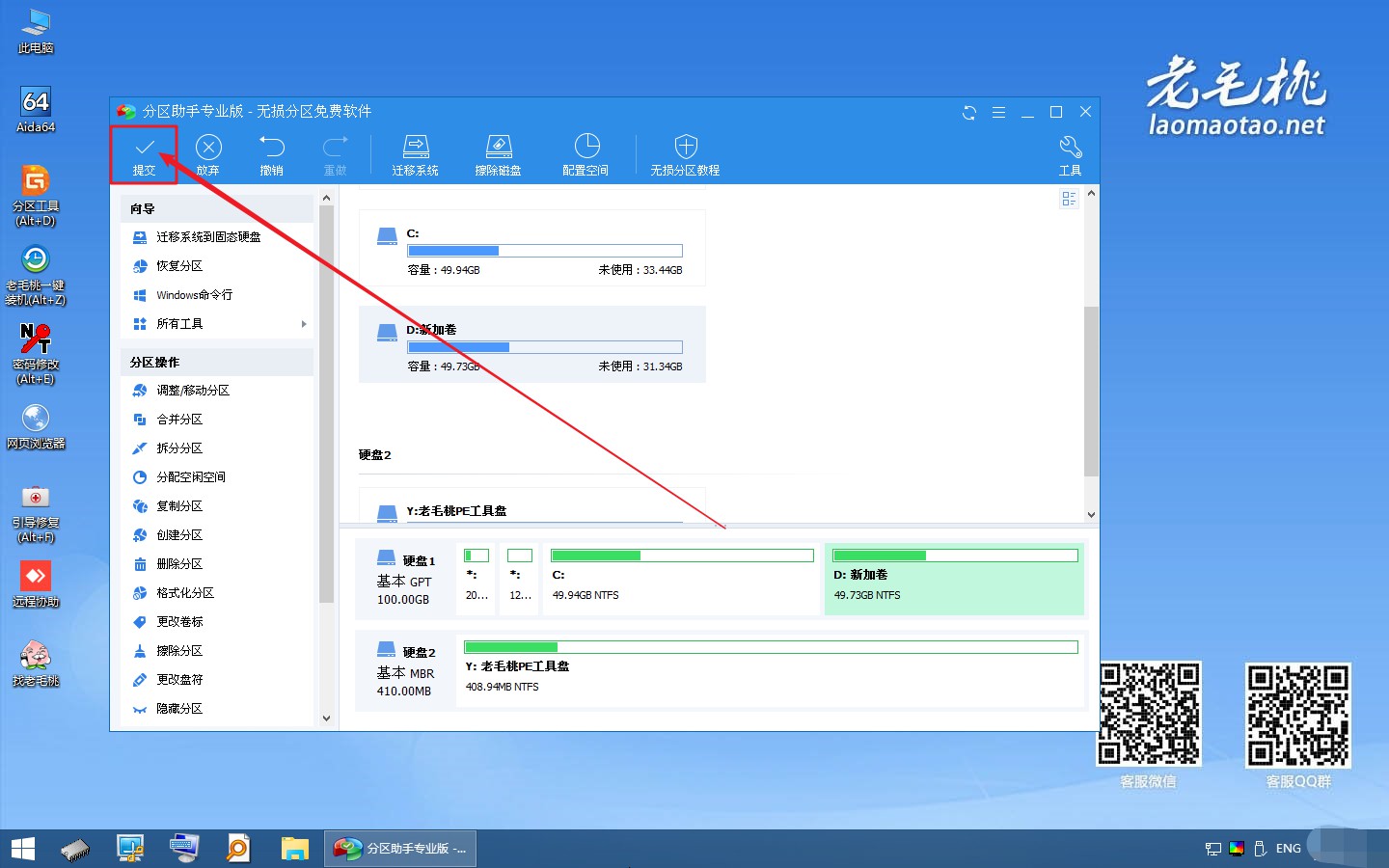The image size is (1389, 868).
Task: Open 老毛桃一键装机 desktop icon
Action: click(x=36, y=275)
